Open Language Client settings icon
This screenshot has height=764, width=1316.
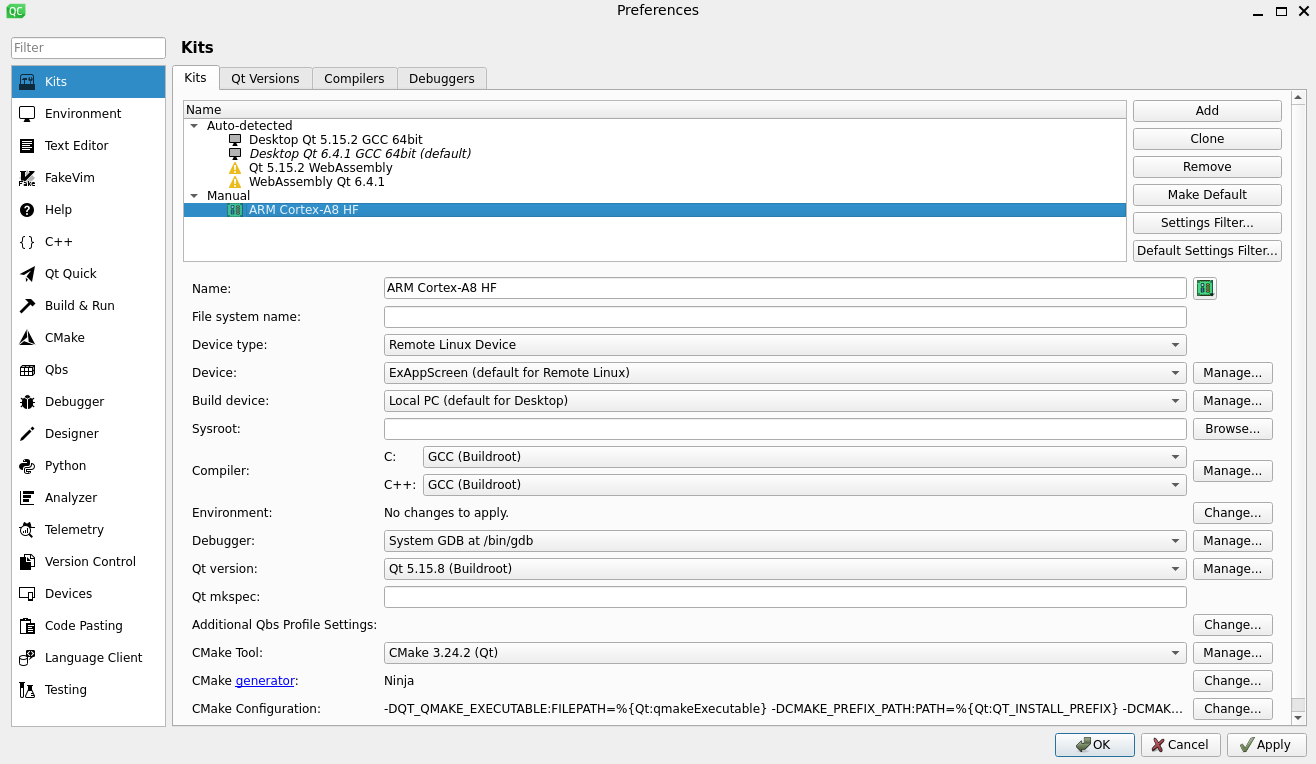[27, 658]
